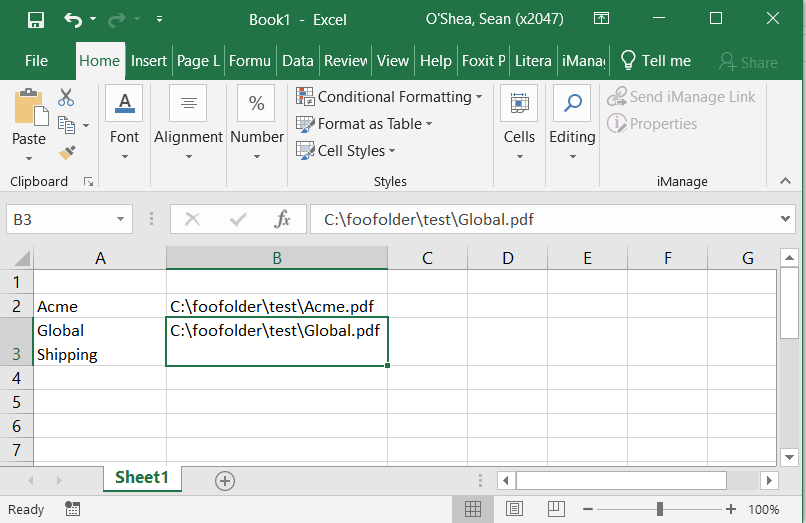Click Send iManage Link
This screenshot has width=806, height=523.
(x=681, y=97)
